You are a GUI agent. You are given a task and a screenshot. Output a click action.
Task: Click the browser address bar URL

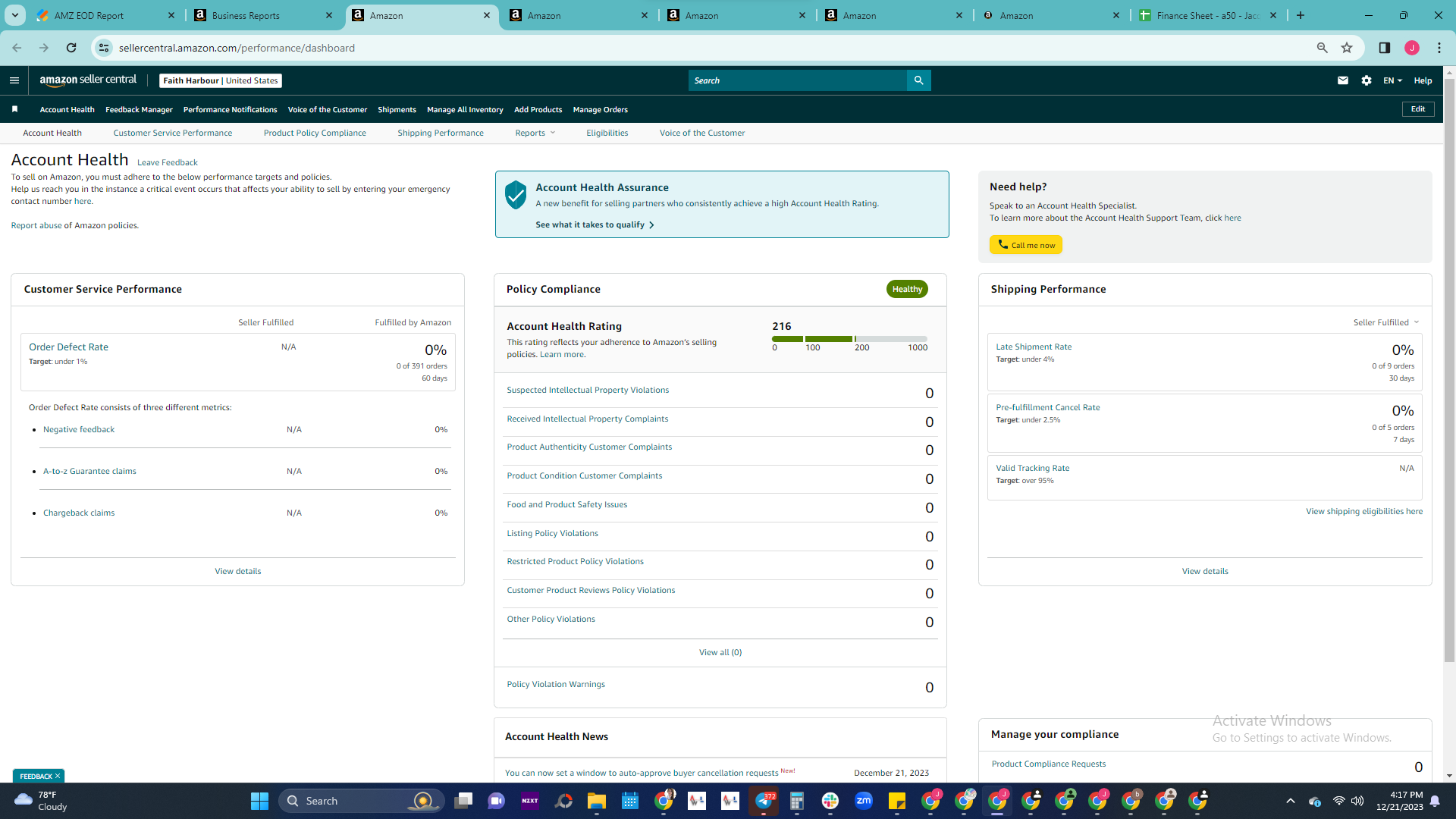tap(237, 48)
